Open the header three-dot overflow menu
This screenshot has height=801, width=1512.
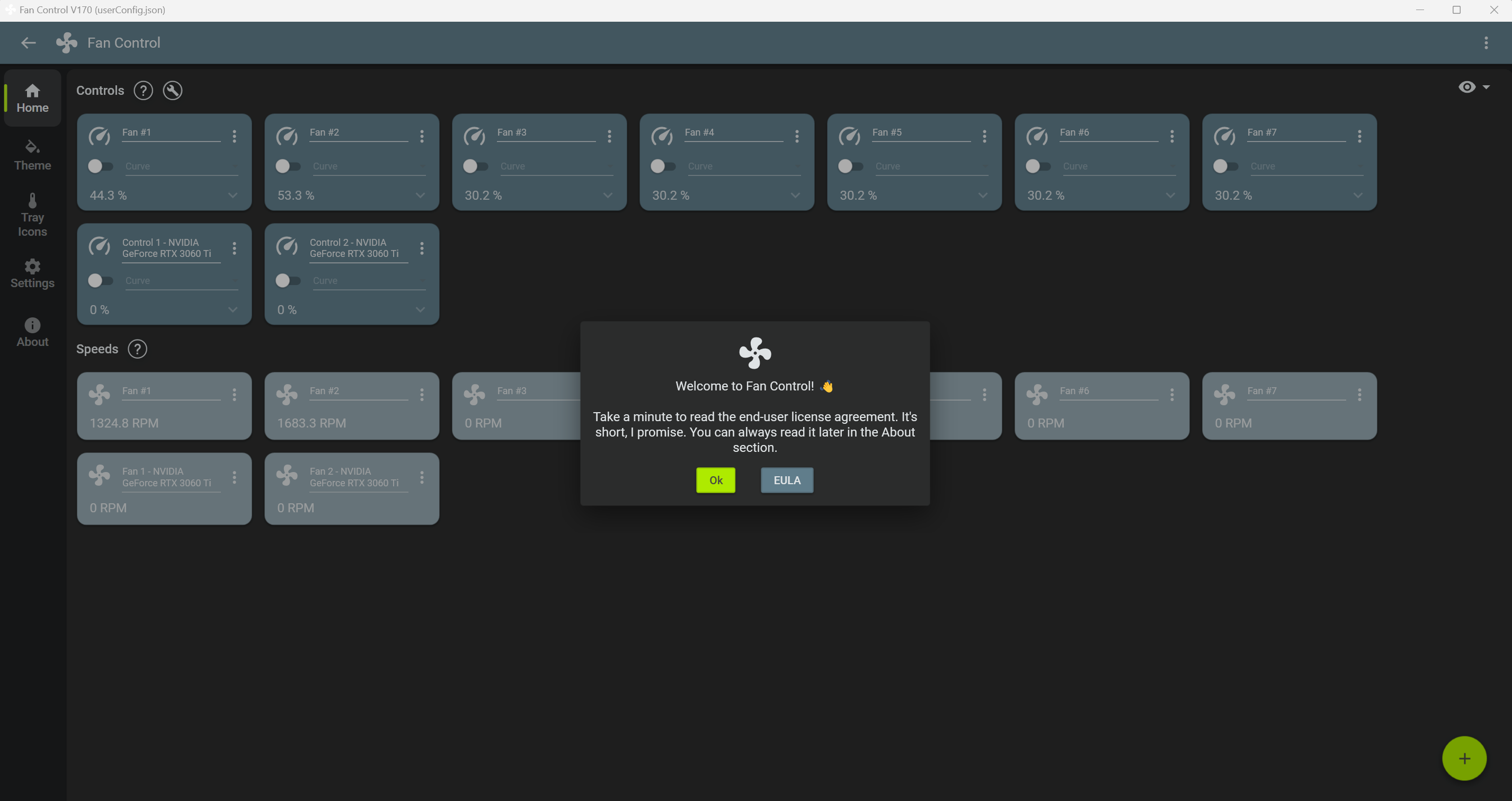[1486, 43]
